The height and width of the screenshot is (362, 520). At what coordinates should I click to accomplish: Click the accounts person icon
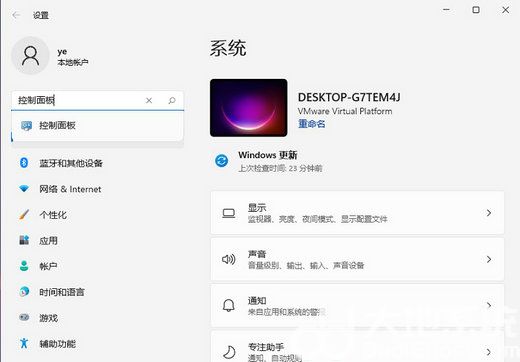(x=24, y=266)
